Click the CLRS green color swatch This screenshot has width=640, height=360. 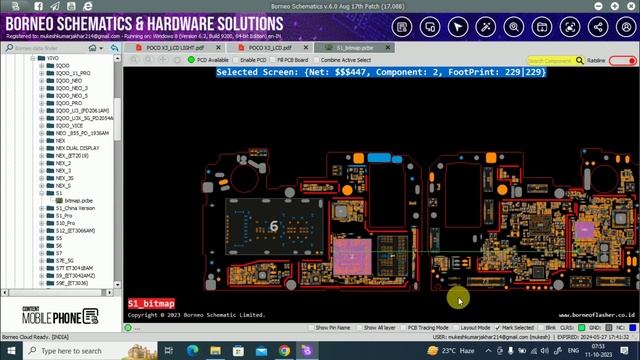(x=582, y=328)
